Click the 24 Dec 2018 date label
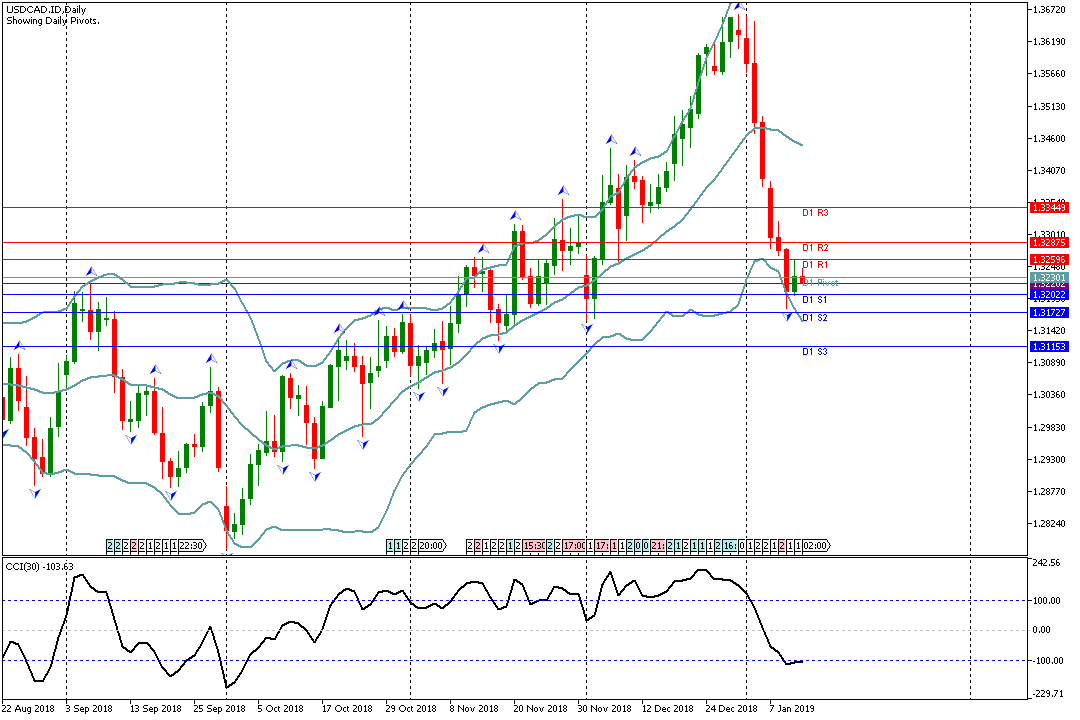Screen dimensions: 1080x720 point(731,709)
